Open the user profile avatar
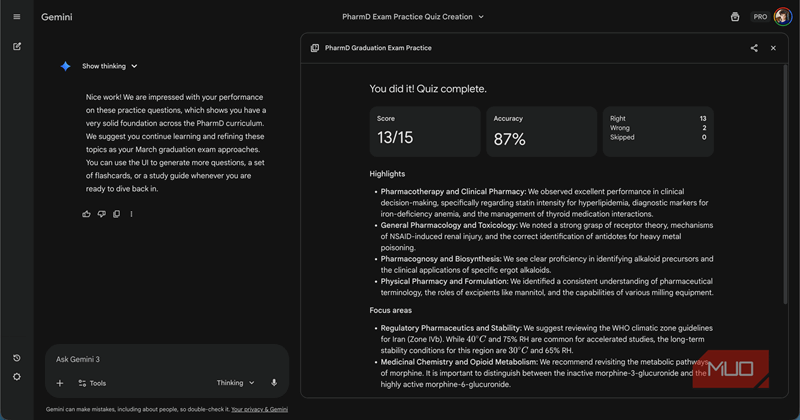800x420 pixels. [x=782, y=17]
